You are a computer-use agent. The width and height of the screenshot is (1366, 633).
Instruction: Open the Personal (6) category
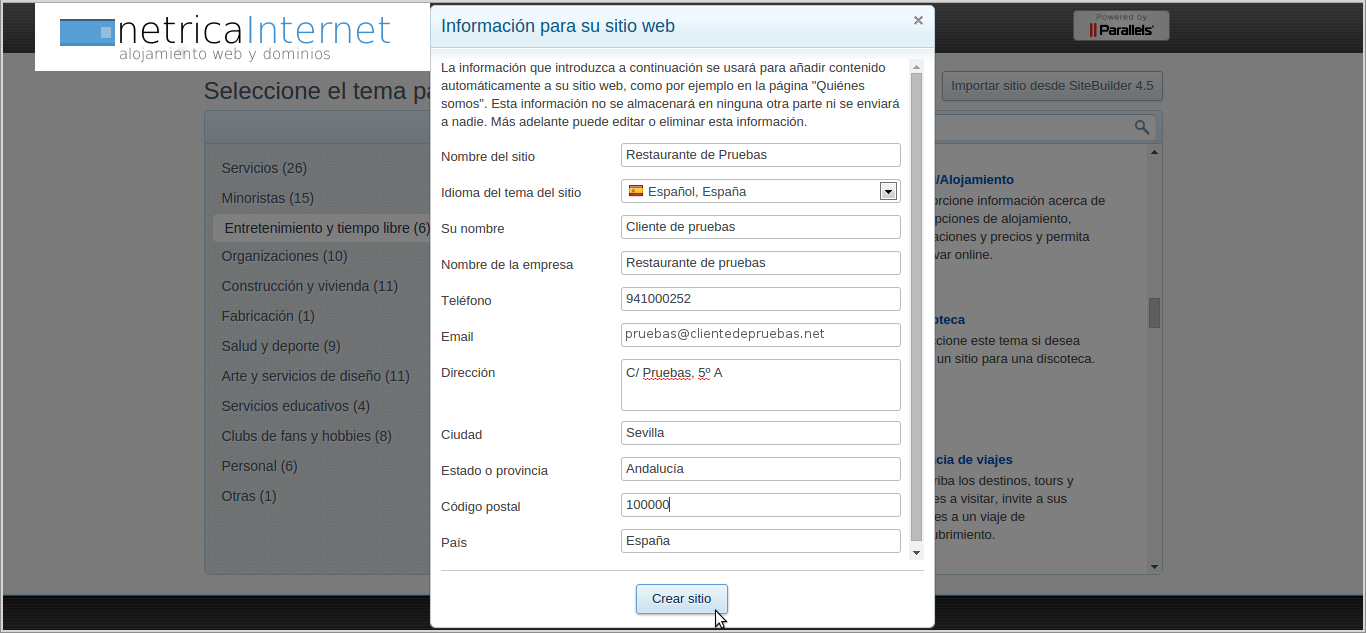coord(259,466)
